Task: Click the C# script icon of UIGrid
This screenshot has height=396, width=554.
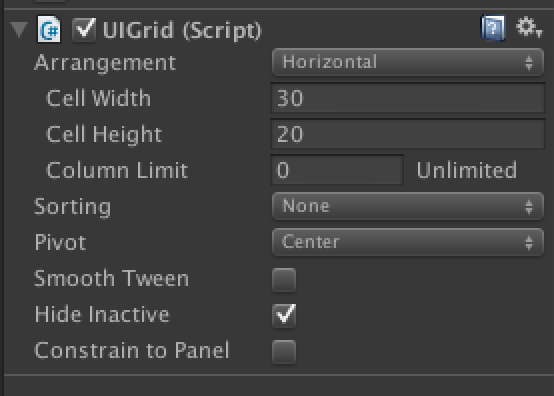Action: pyautogui.click(x=49, y=29)
